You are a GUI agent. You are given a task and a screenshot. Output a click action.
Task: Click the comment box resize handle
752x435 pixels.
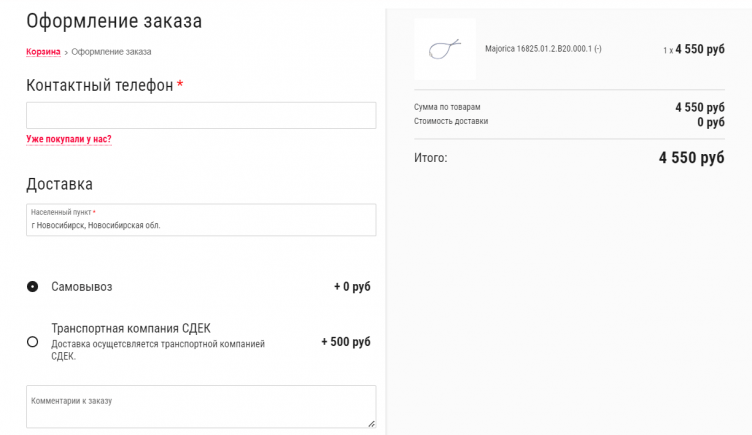tap(371, 423)
